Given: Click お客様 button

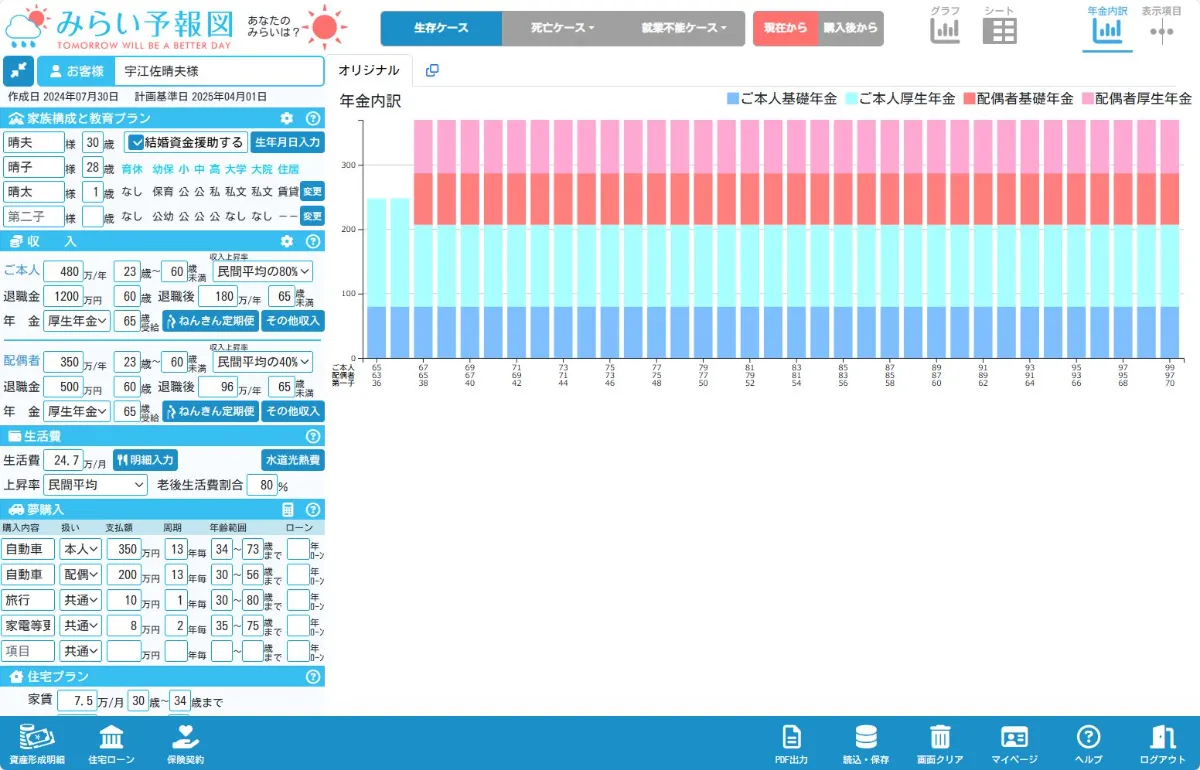Looking at the screenshot, I should (76, 71).
